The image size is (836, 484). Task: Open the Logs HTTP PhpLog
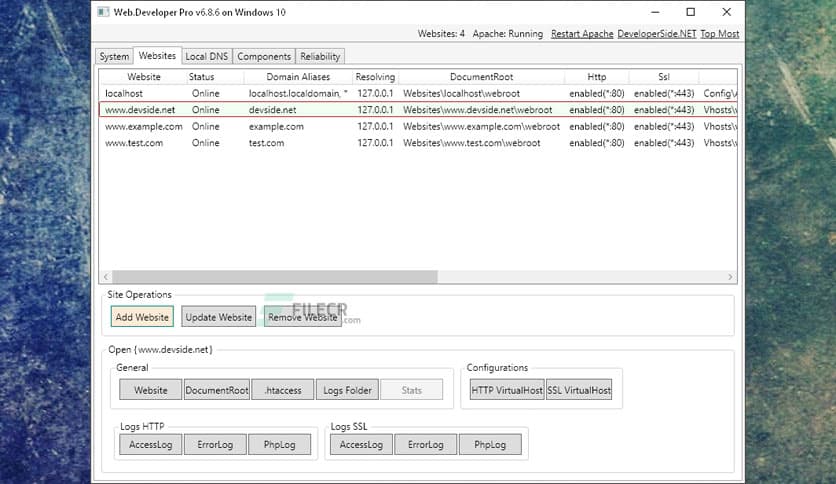click(279, 445)
